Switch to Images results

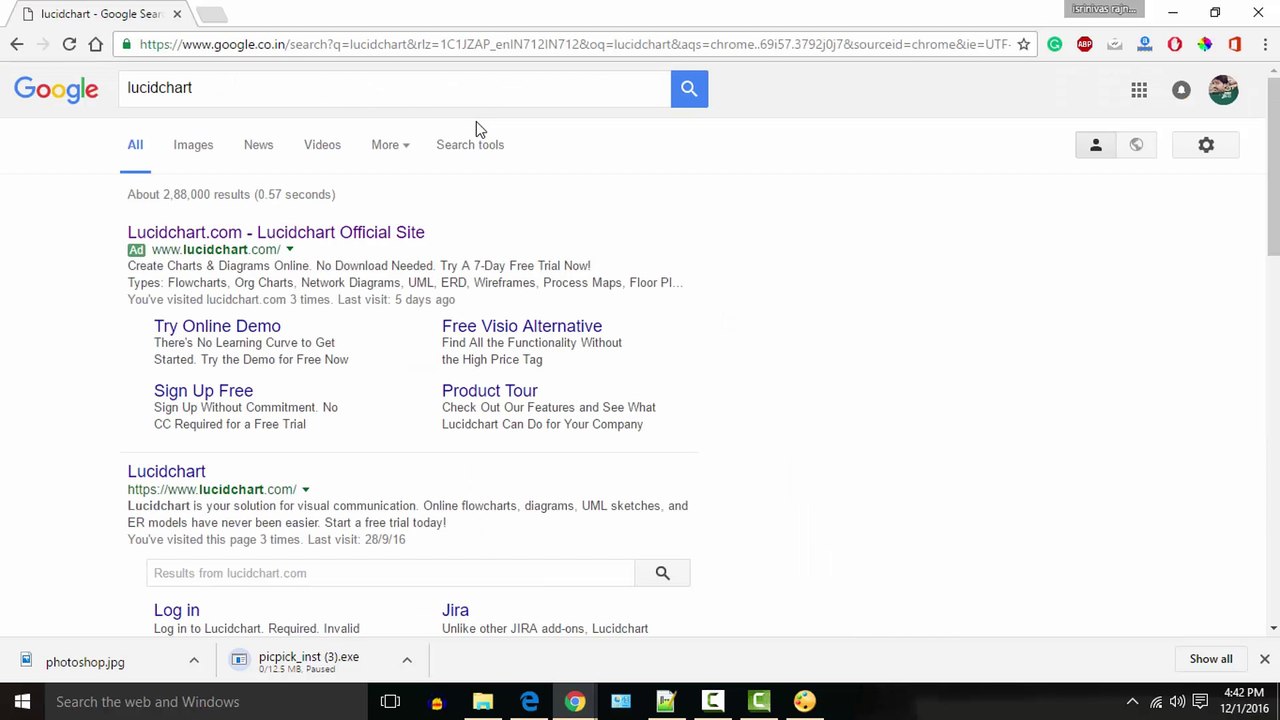coord(193,145)
